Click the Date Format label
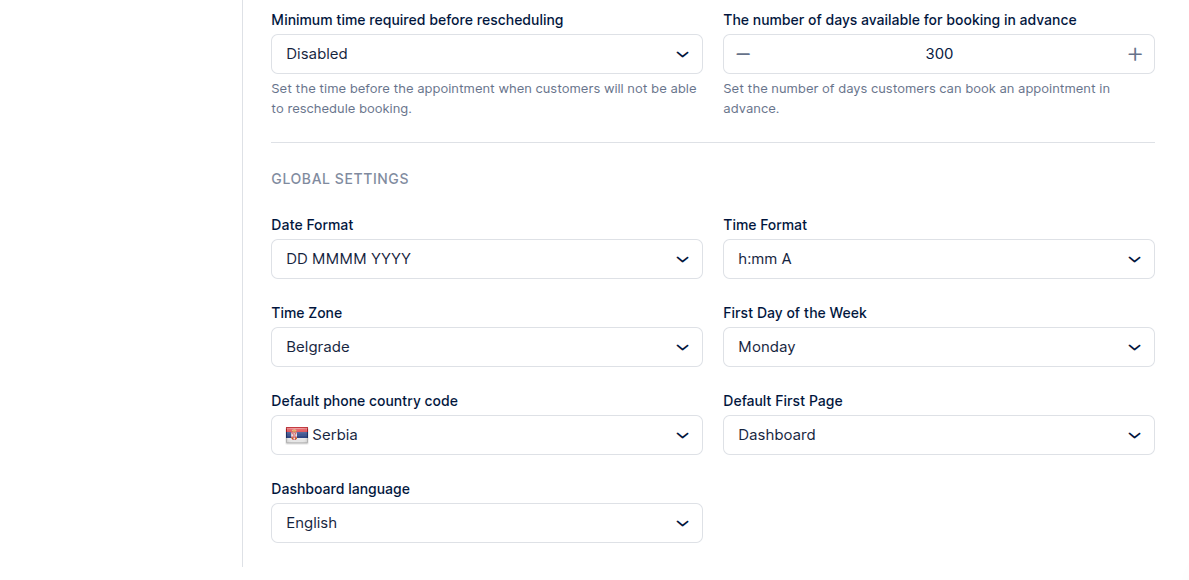This screenshot has height=580, width=1189. pos(312,225)
